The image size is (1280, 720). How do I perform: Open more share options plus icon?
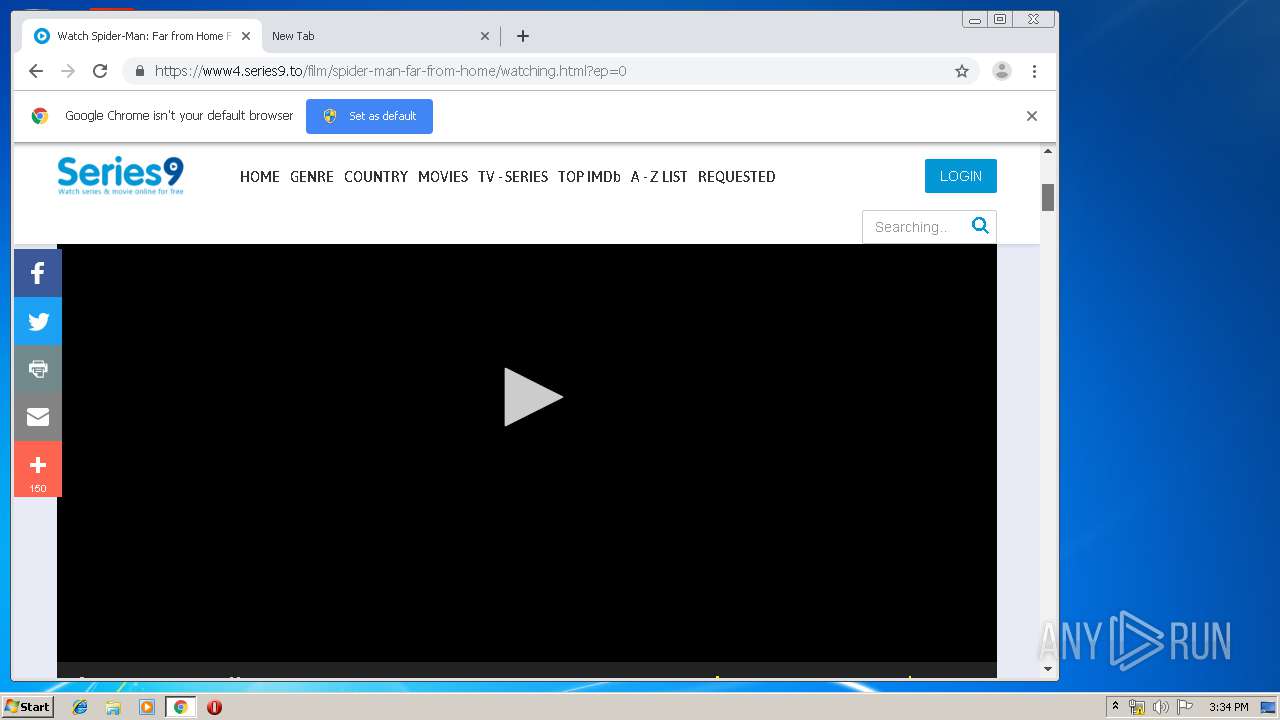click(38, 469)
